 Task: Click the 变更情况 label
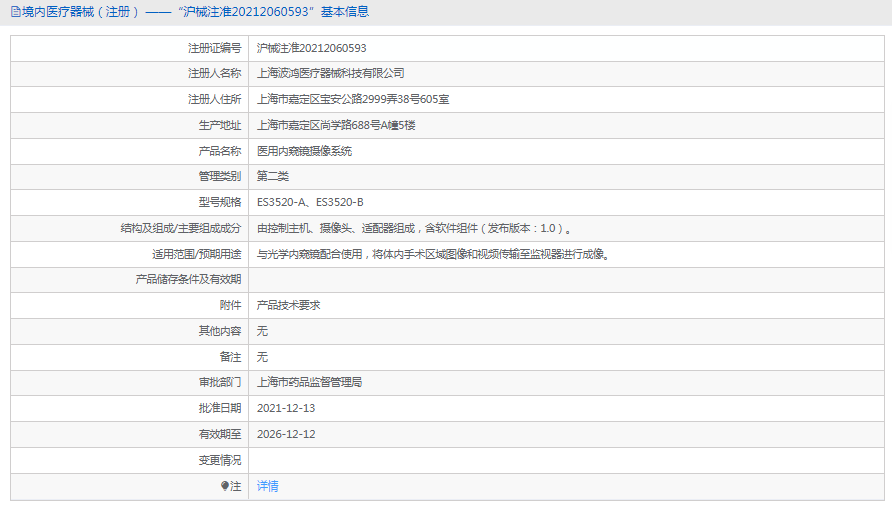tap(220, 460)
